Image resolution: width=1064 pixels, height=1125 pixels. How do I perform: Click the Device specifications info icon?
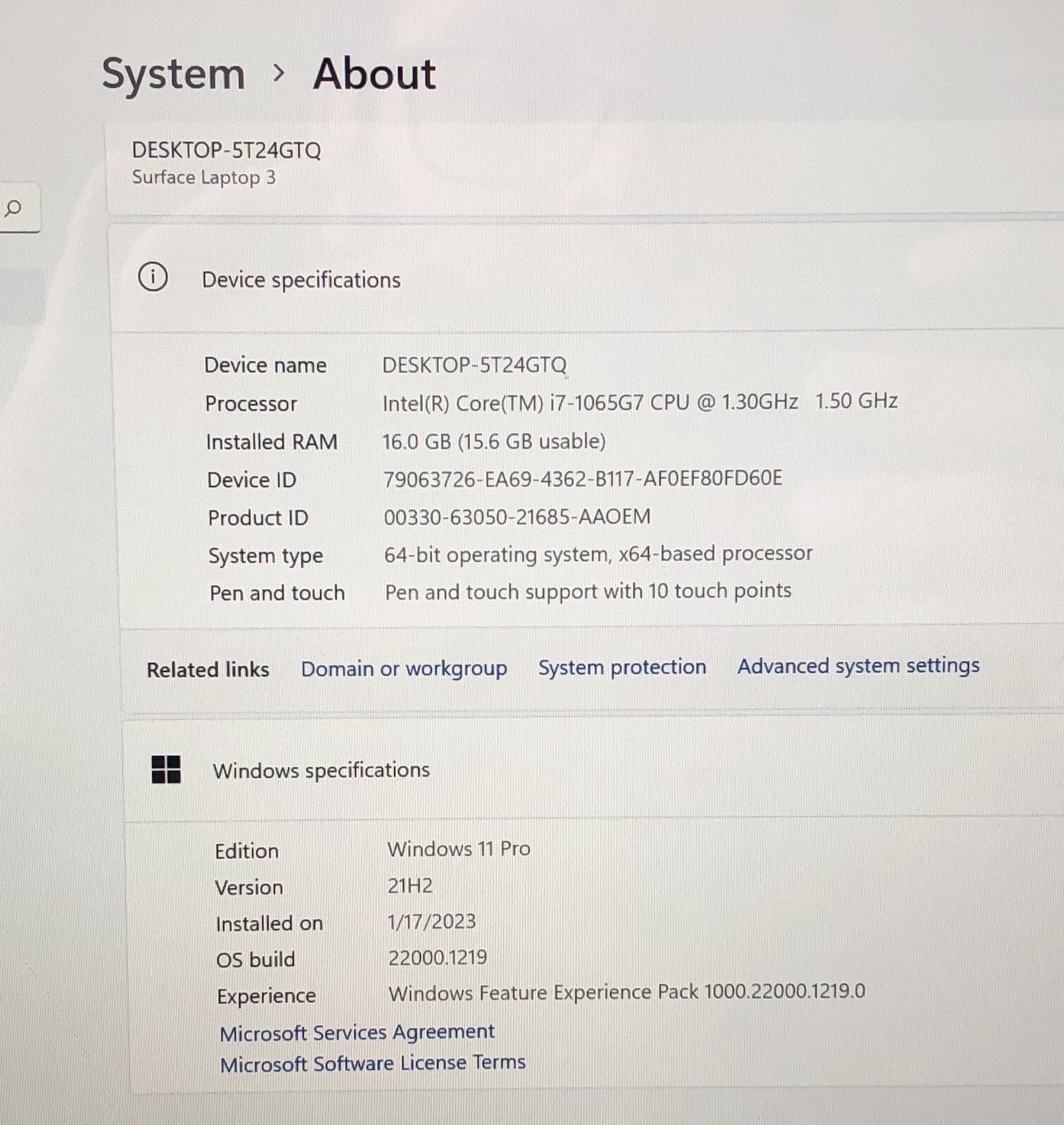(x=153, y=277)
